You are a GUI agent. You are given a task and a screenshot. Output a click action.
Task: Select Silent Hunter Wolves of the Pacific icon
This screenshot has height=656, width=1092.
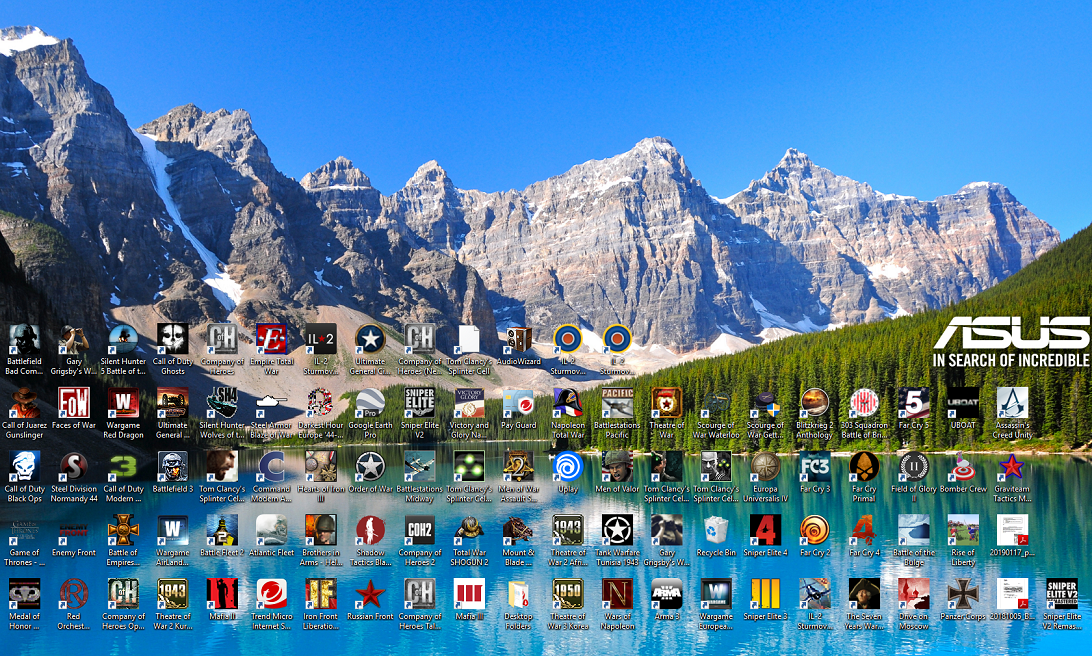tap(221, 403)
